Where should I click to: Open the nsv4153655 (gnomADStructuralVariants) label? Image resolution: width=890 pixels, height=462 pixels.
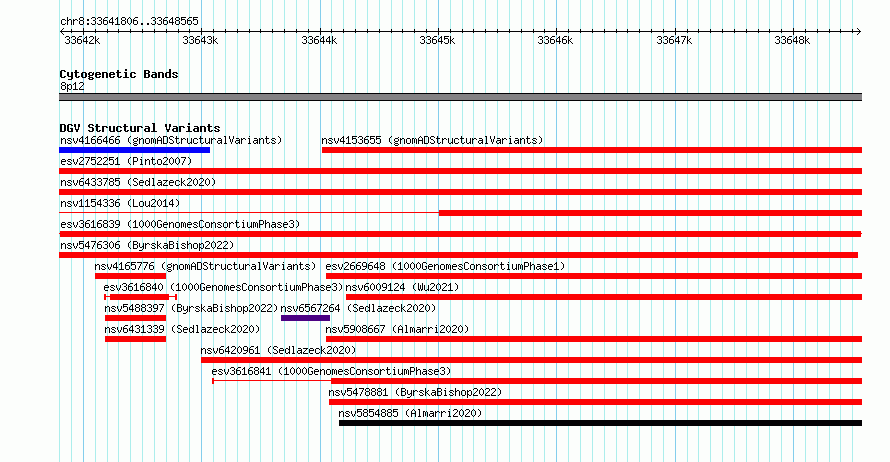tap(432, 140)
